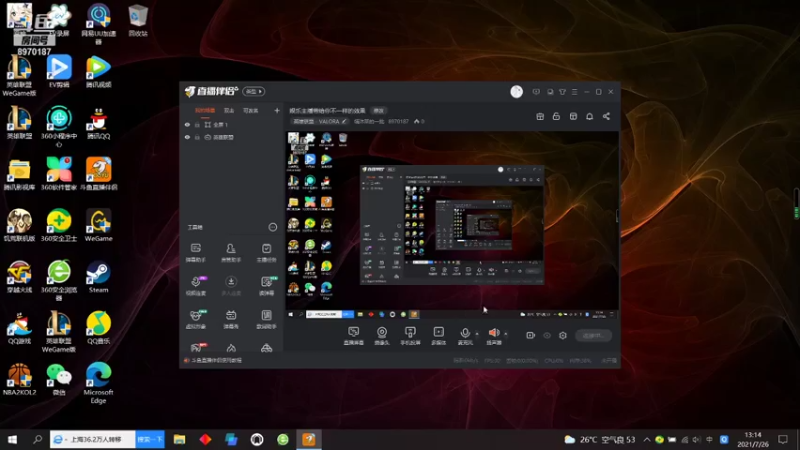Lock the 英雄联盟 source row
The height and width of the screenshot is (450, 800).
[197, 137]
